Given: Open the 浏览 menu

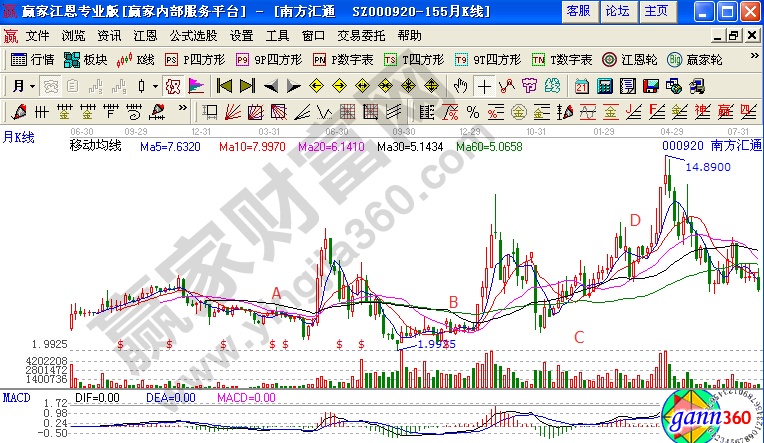Looking at the screenshot, I should (73, 36).
